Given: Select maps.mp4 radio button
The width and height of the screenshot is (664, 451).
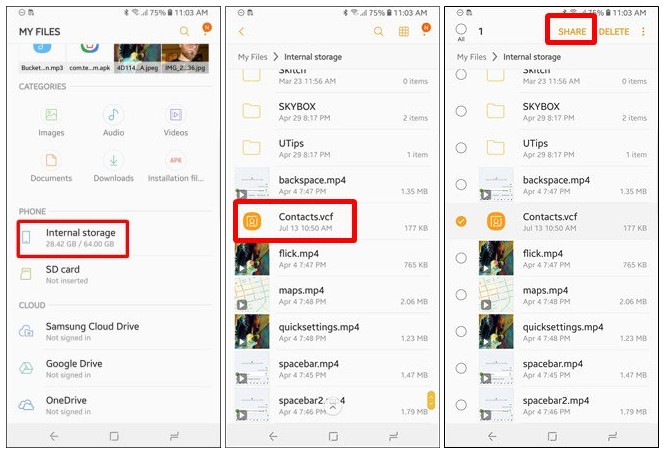Looking at the screenshot, I should pyautogui.click(x=461, y=295).
